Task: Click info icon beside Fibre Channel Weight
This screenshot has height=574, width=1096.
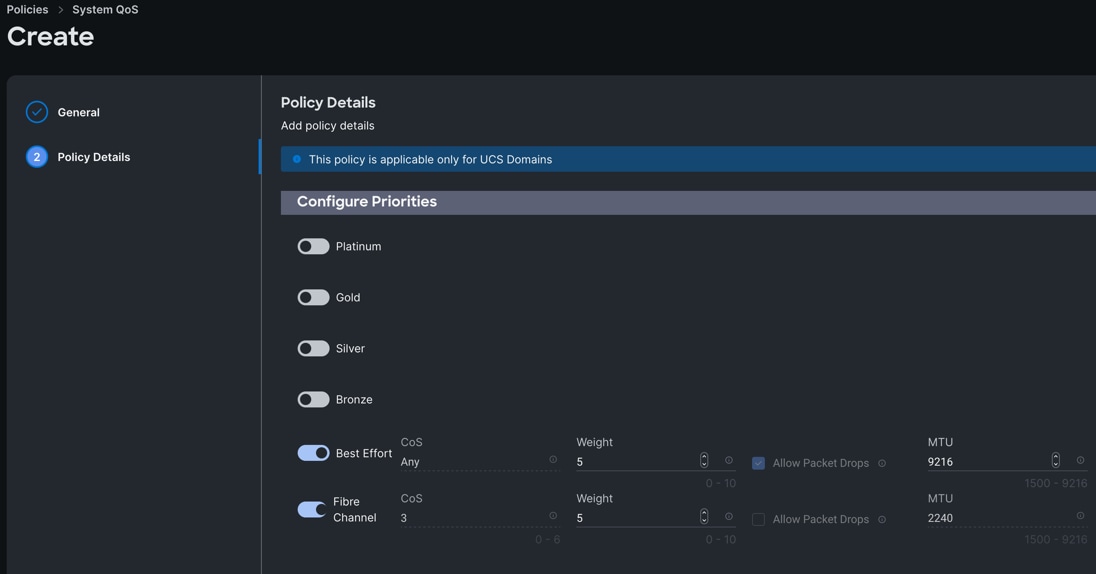Action: pyautogui.click(x=729, y=516)
